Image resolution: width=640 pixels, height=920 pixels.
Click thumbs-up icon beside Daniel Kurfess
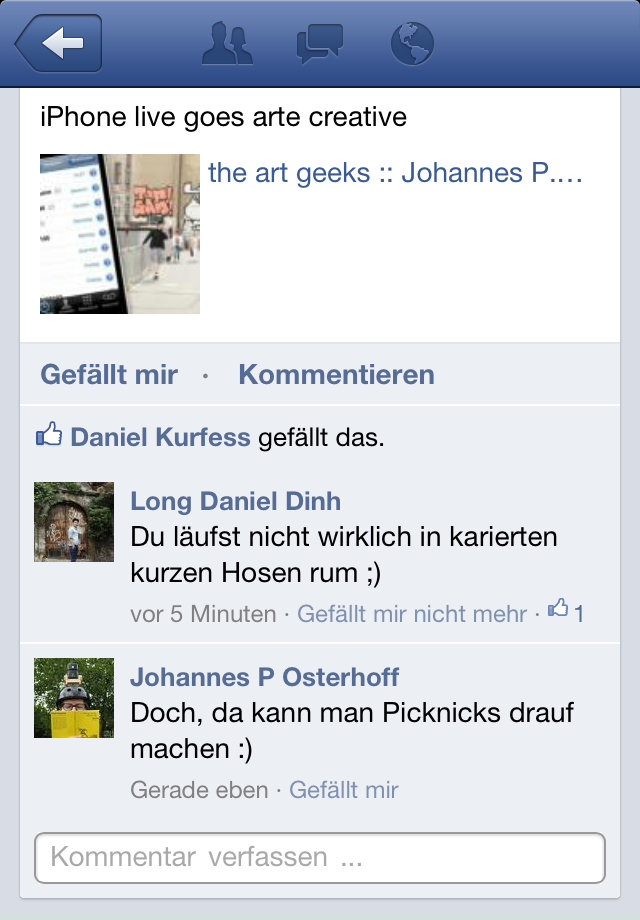[49, 434]
